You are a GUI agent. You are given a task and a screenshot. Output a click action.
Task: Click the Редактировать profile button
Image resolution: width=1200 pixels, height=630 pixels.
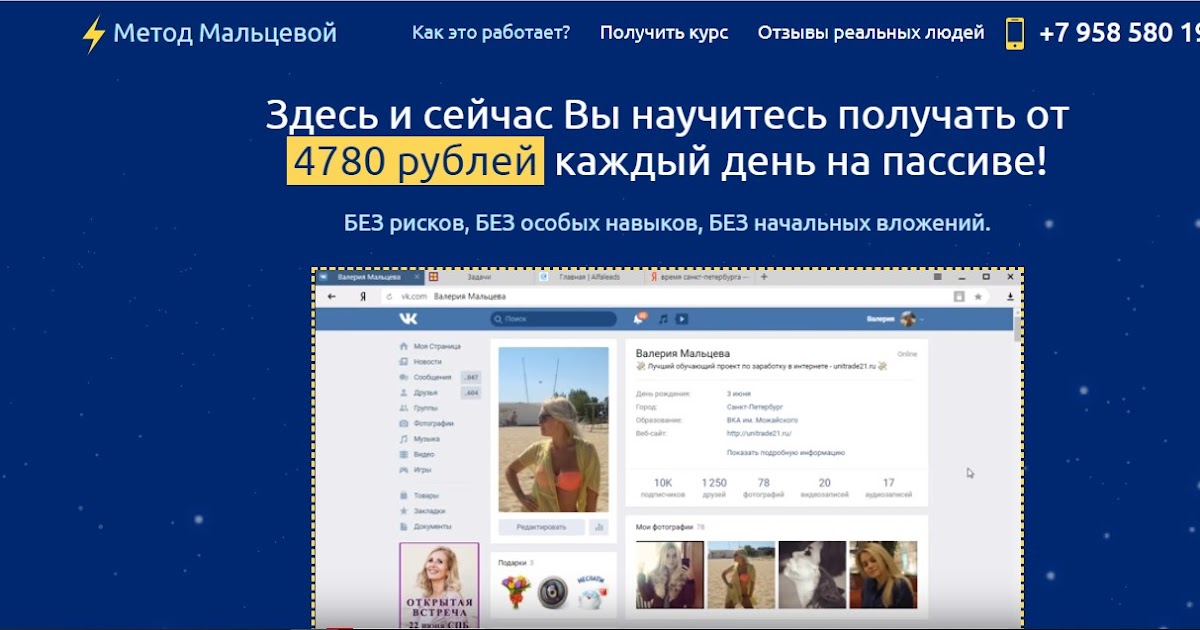(x=541, y=527)
